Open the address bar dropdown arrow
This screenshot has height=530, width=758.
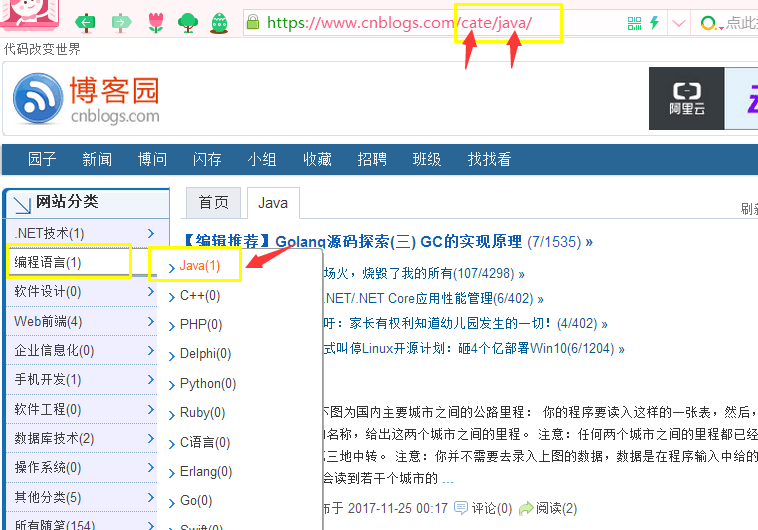pyautogui.click(x=679, y=23)
